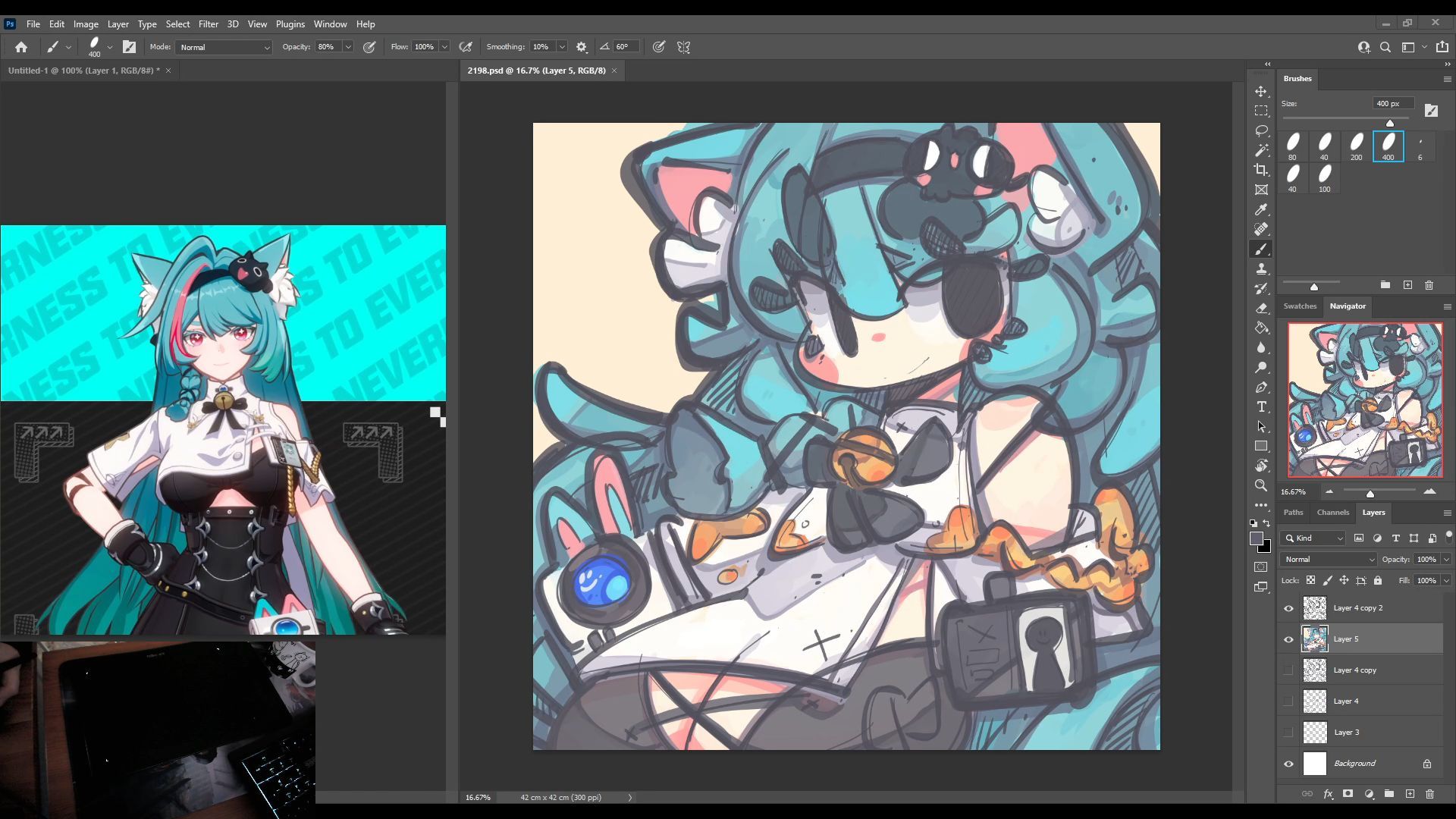Viewport: 1456px width, 819px height.
Task: Show Layer 4 visibility box
Action: click(x=1288, y=701)
